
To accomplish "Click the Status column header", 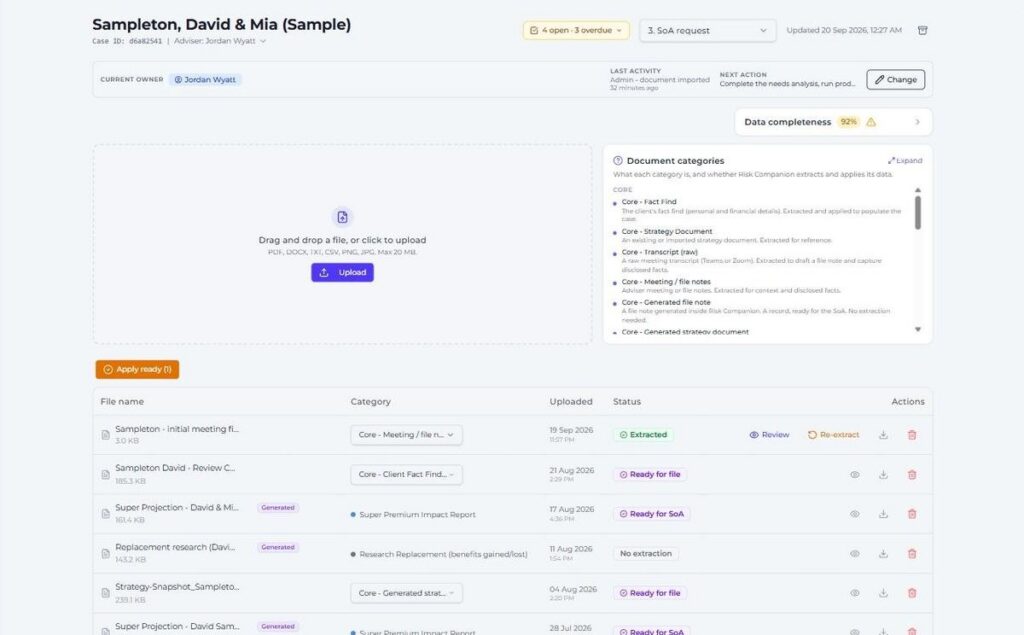I will pos(627,402).
